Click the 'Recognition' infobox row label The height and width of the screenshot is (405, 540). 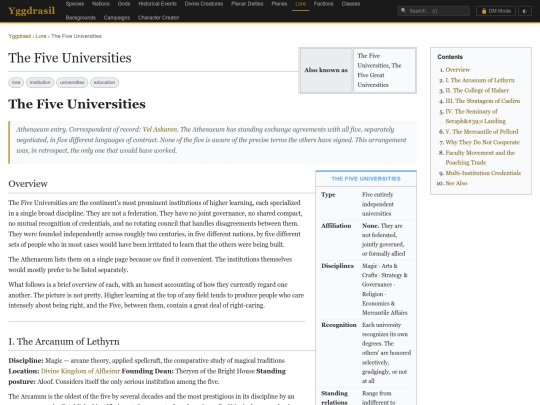[x=339, y=325]
